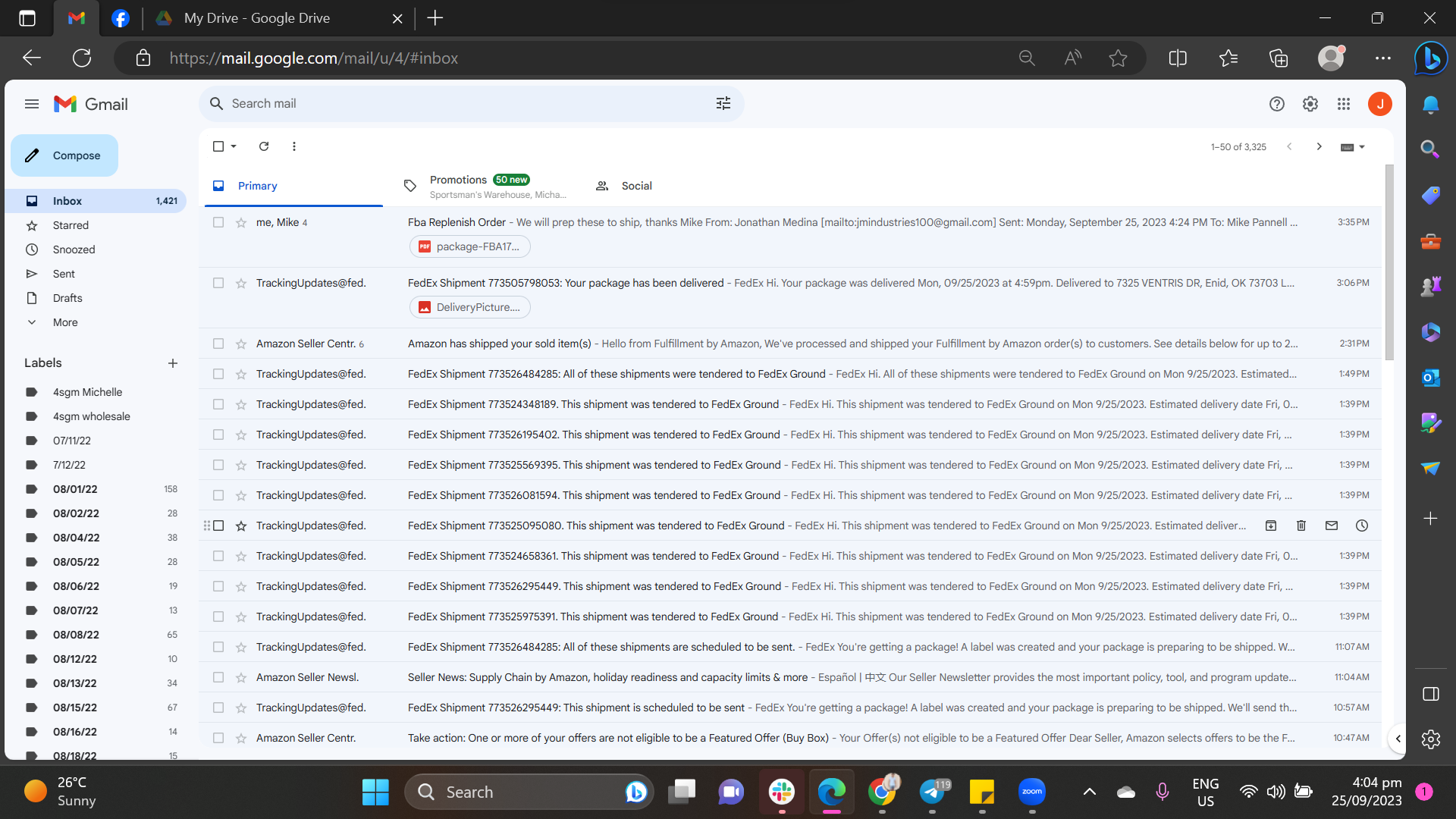Image resolution: width=1456 pixels, height=819 pixels.
Task: Toggle Edge split screen icon
Action: (1178, 58)
